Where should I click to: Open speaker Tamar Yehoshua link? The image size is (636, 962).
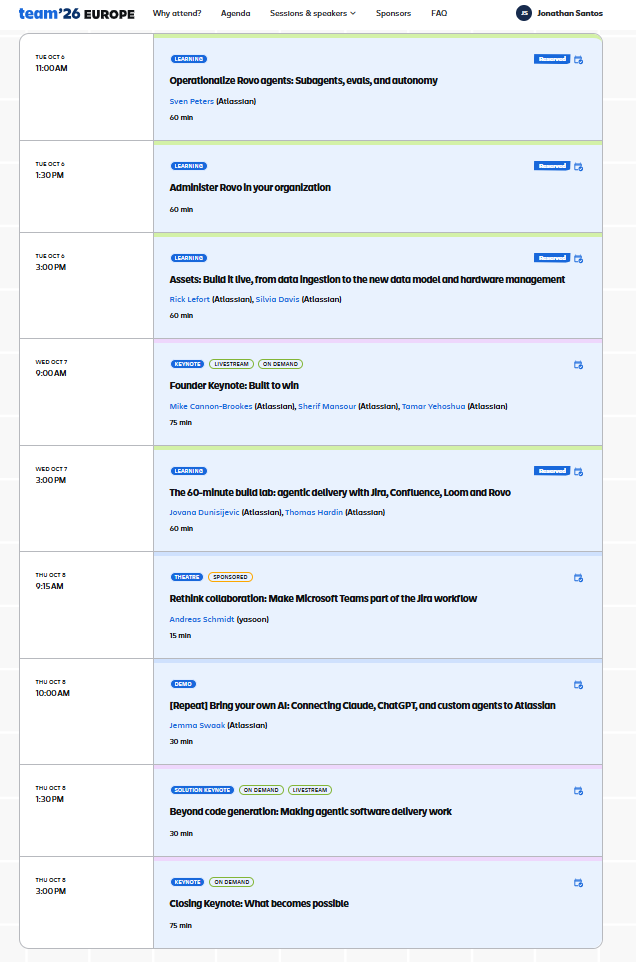(434, 406)
